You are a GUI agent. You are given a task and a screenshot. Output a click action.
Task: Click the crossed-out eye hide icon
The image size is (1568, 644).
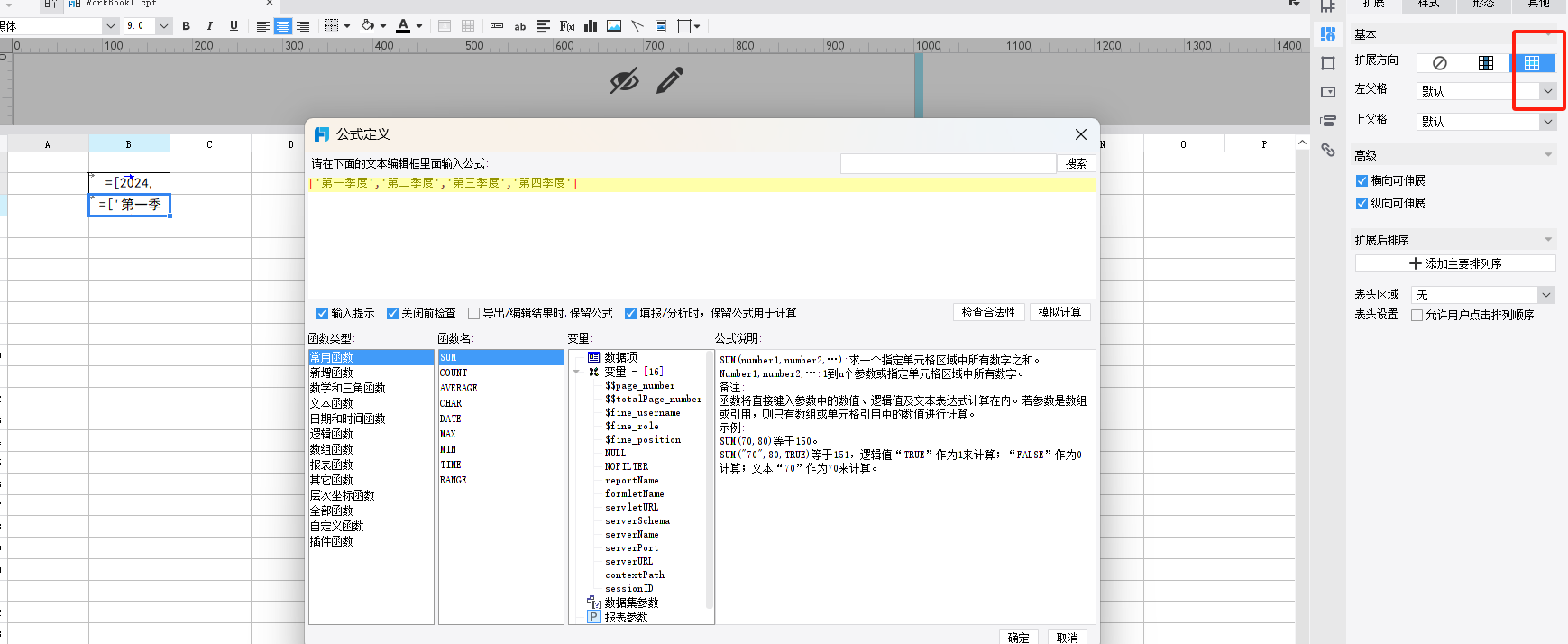tap(624, 81)
